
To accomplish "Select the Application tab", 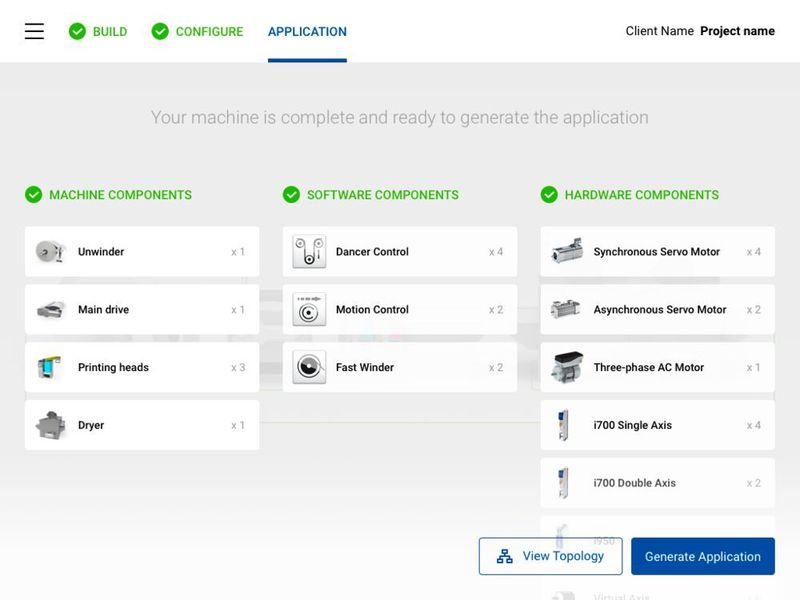I will pos(307,32).
